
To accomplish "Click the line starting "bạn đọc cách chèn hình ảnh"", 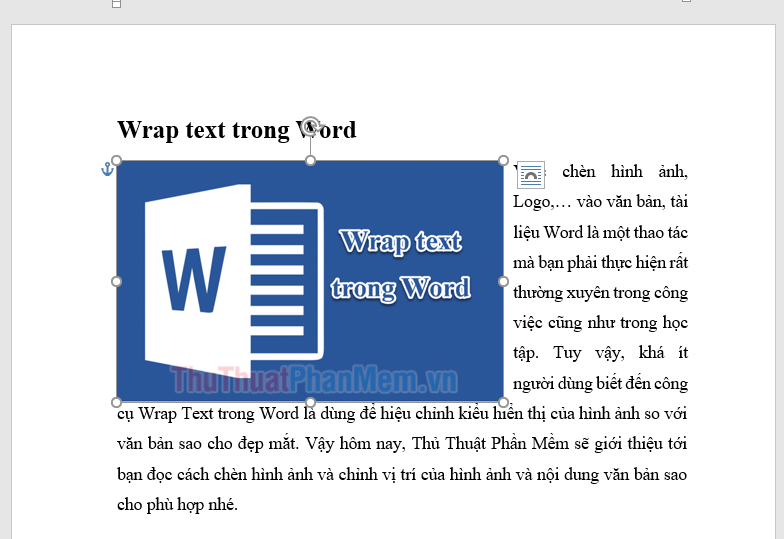I will (402, 474).
